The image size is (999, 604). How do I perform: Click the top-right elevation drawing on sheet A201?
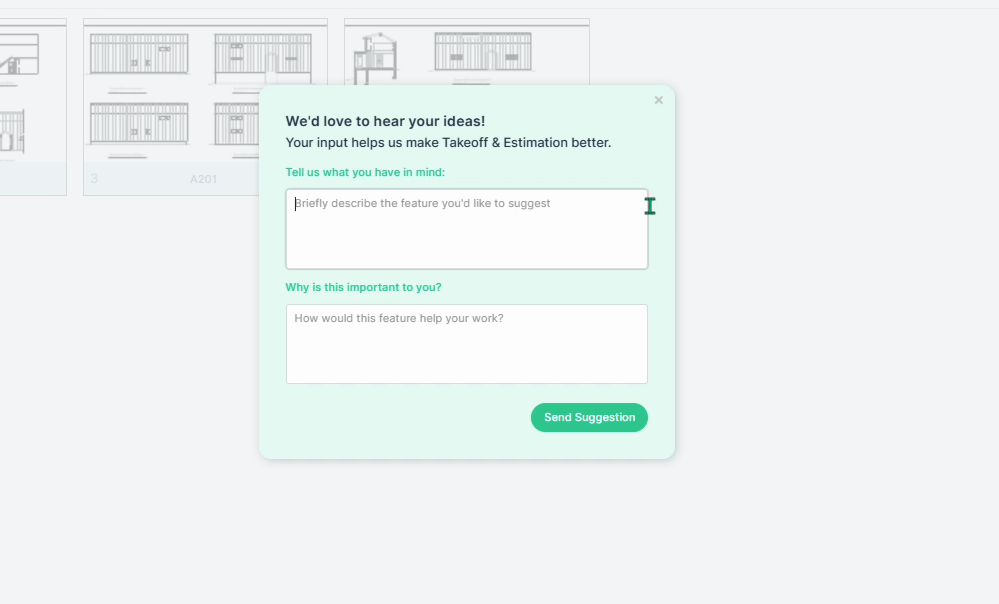(x=262, y=57)
